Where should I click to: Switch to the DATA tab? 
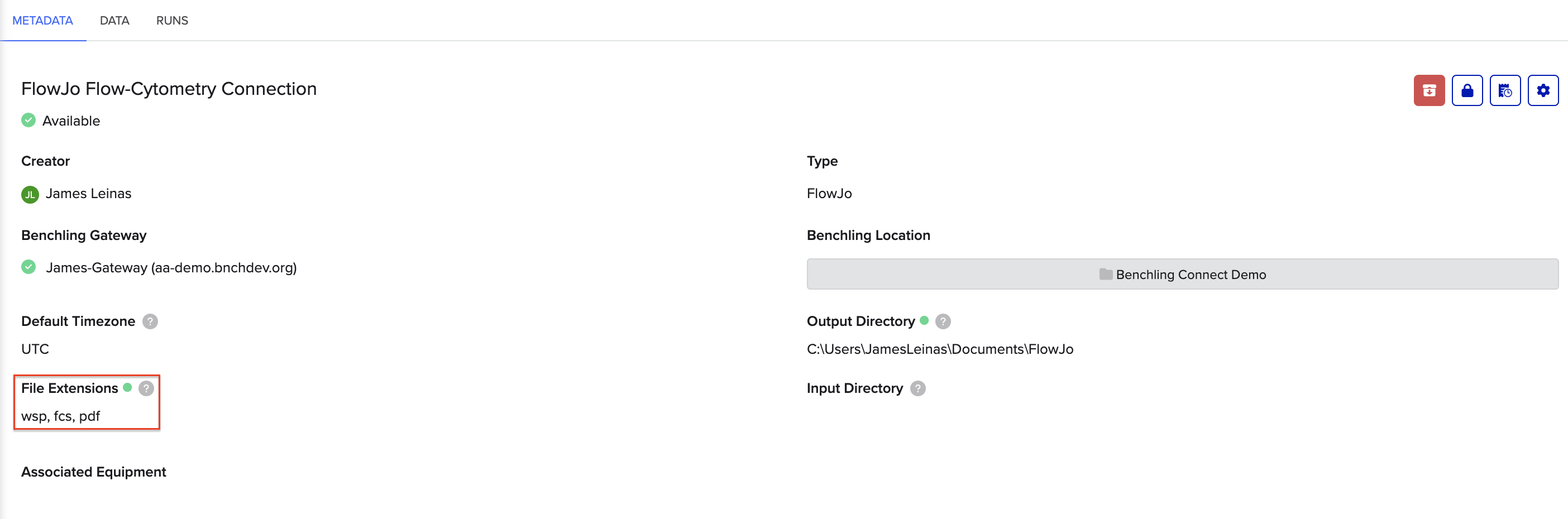pos(114,20)
